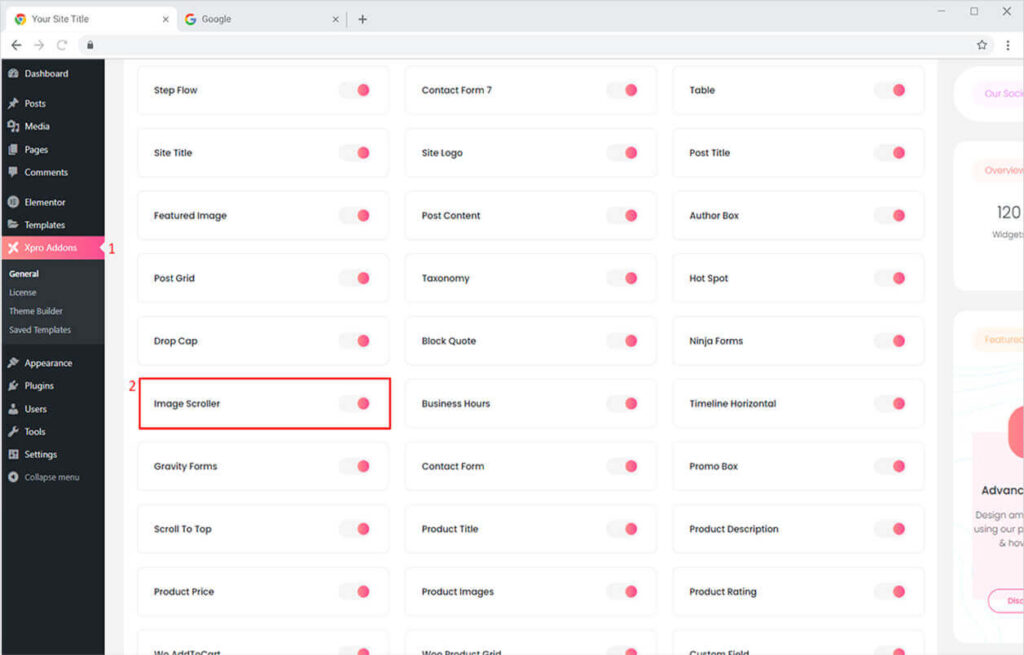Click the Tools wrench icon
The height and width of the screenshot is (655, 1024).
point(13,432)
